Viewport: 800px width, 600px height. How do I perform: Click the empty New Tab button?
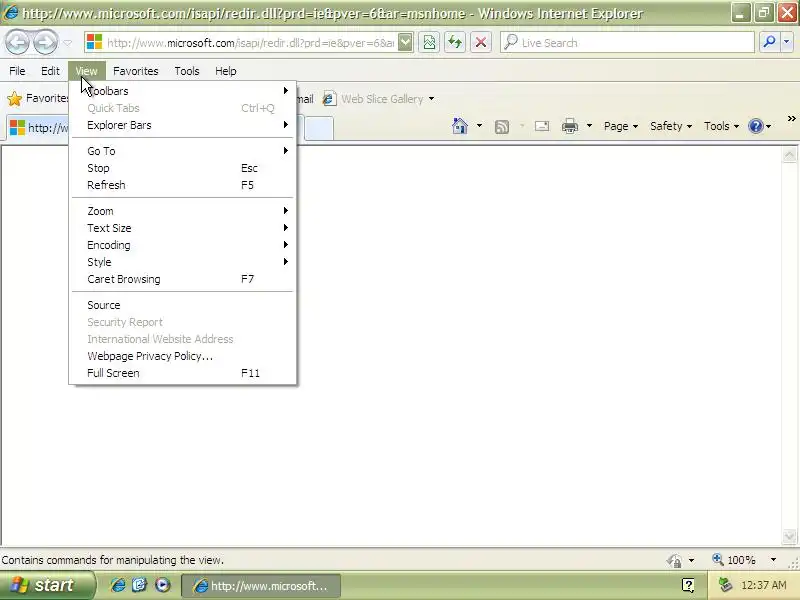[319, 128]
